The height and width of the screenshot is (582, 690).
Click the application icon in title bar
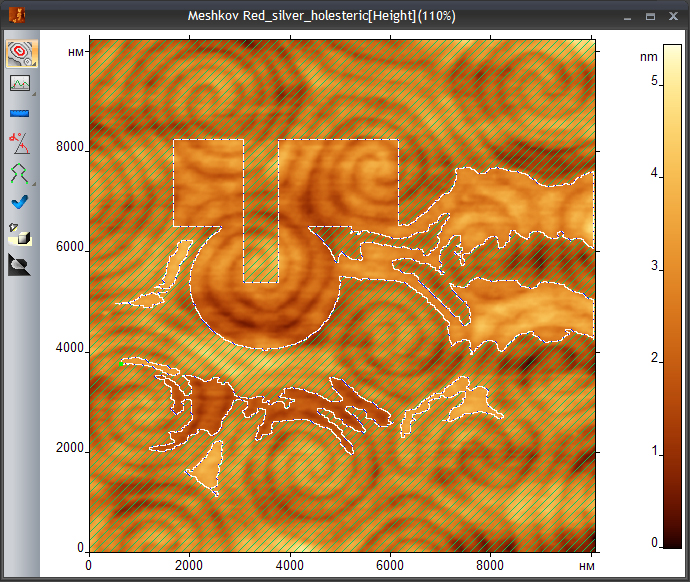tap(17, 15)
